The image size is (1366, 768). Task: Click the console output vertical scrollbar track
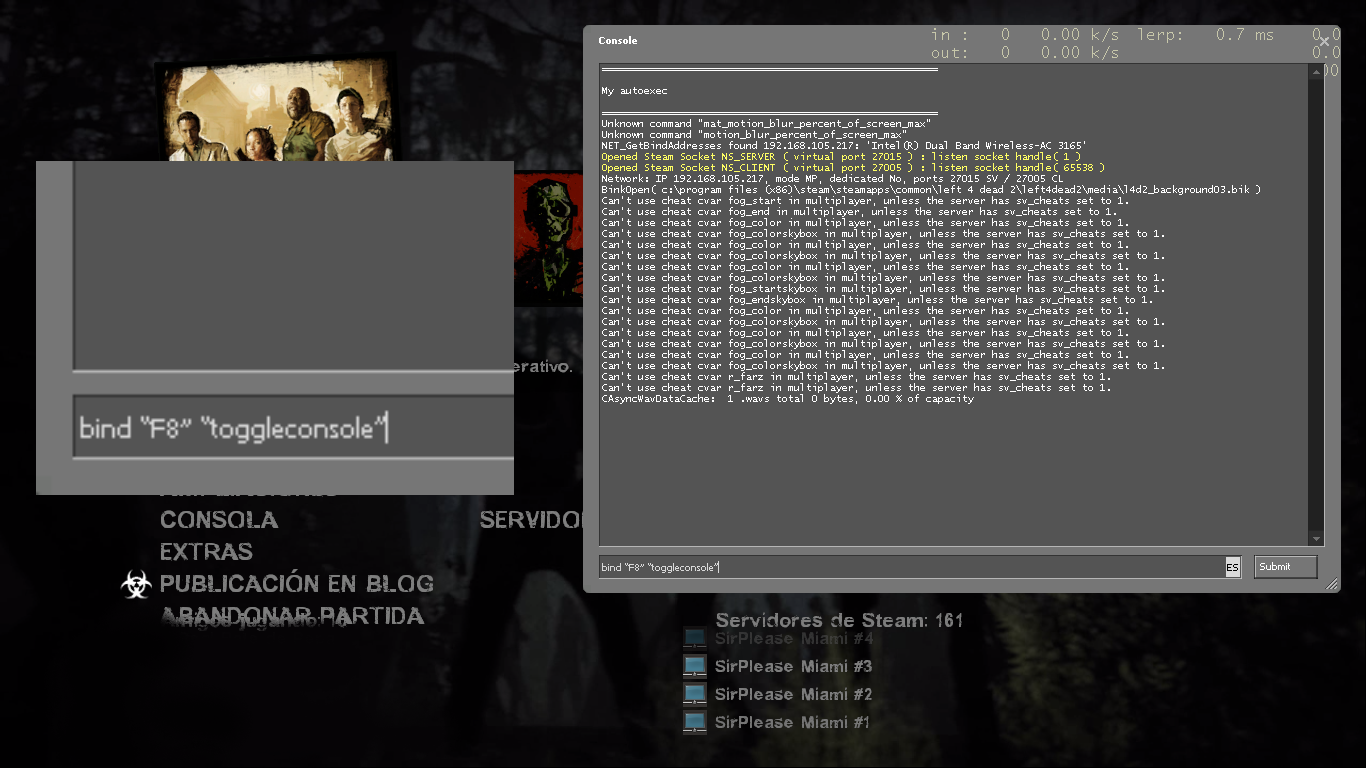pyautogui.click(x=1316, y=305)
